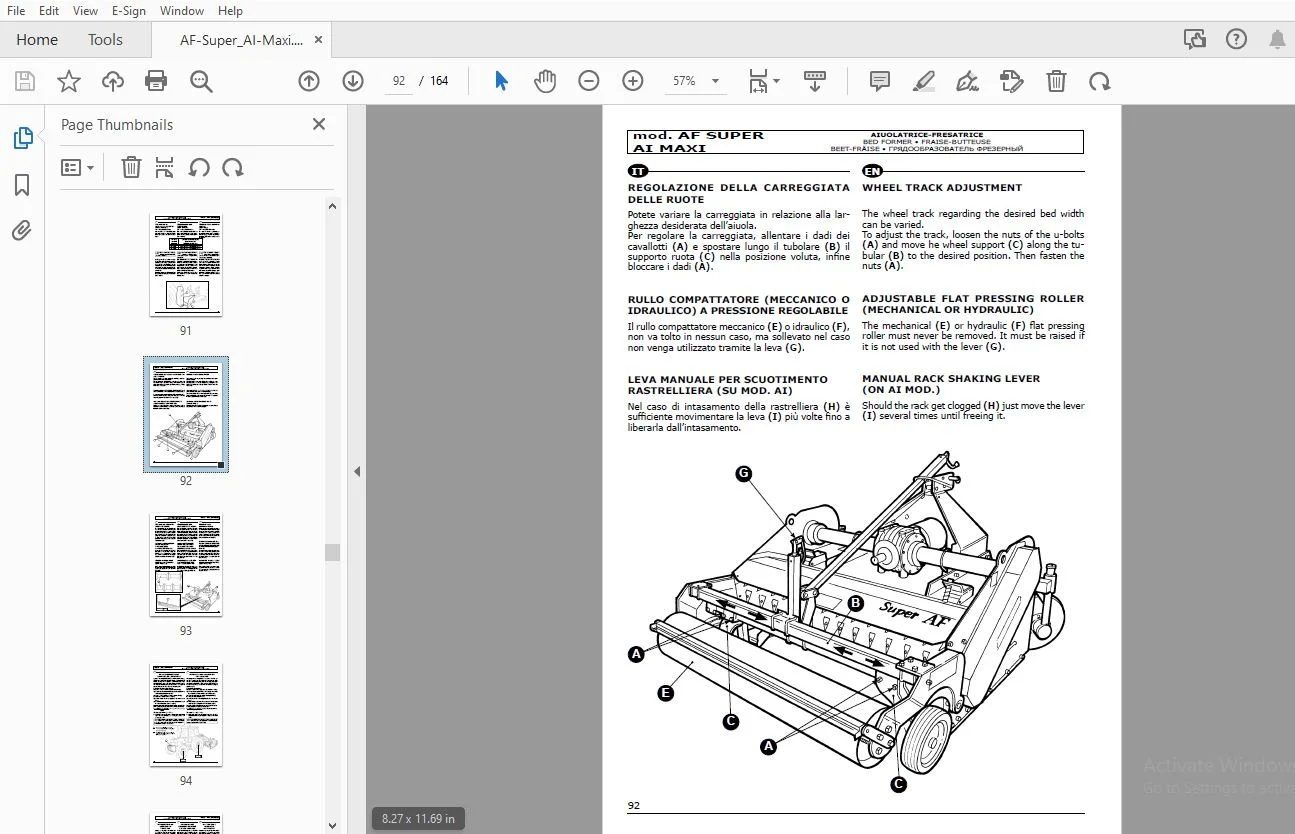This screenshot has height=834, width=1295.
Task: Open the share feedback icon
Action: pos(1194,40)
